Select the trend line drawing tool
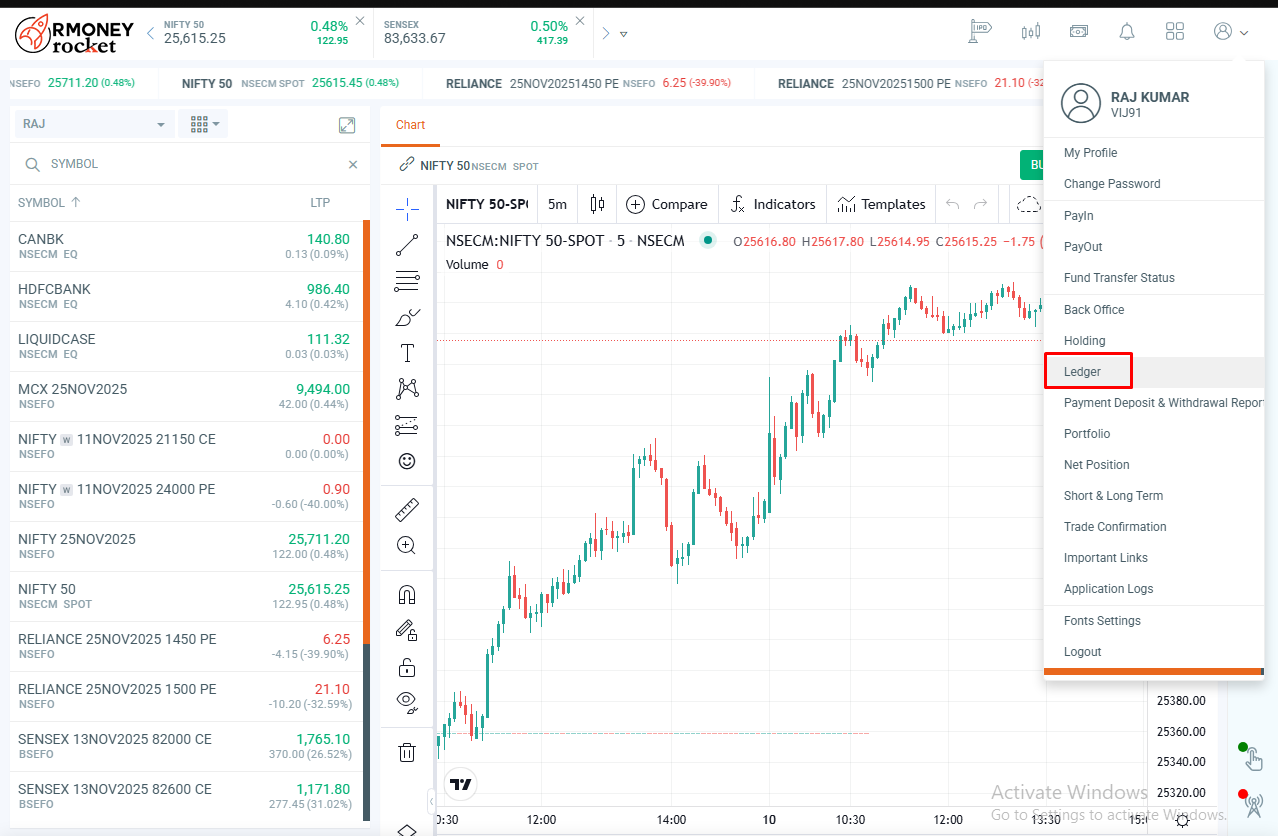This screenshot has width=1278, height=836. point(407,245)
